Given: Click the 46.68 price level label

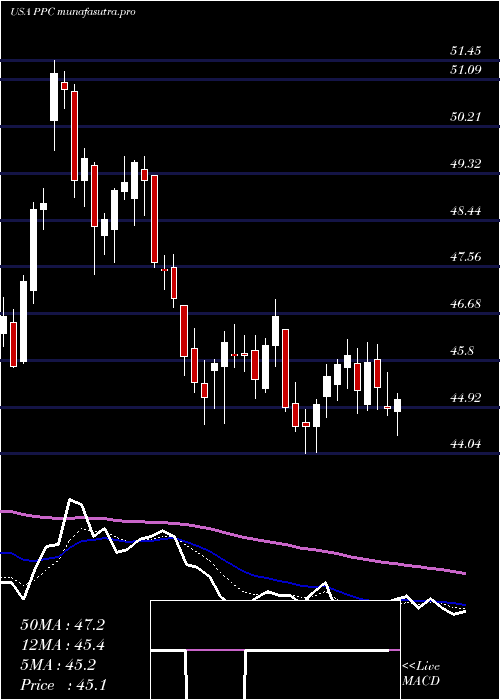Looking at the screenshot, I should 466,304.
